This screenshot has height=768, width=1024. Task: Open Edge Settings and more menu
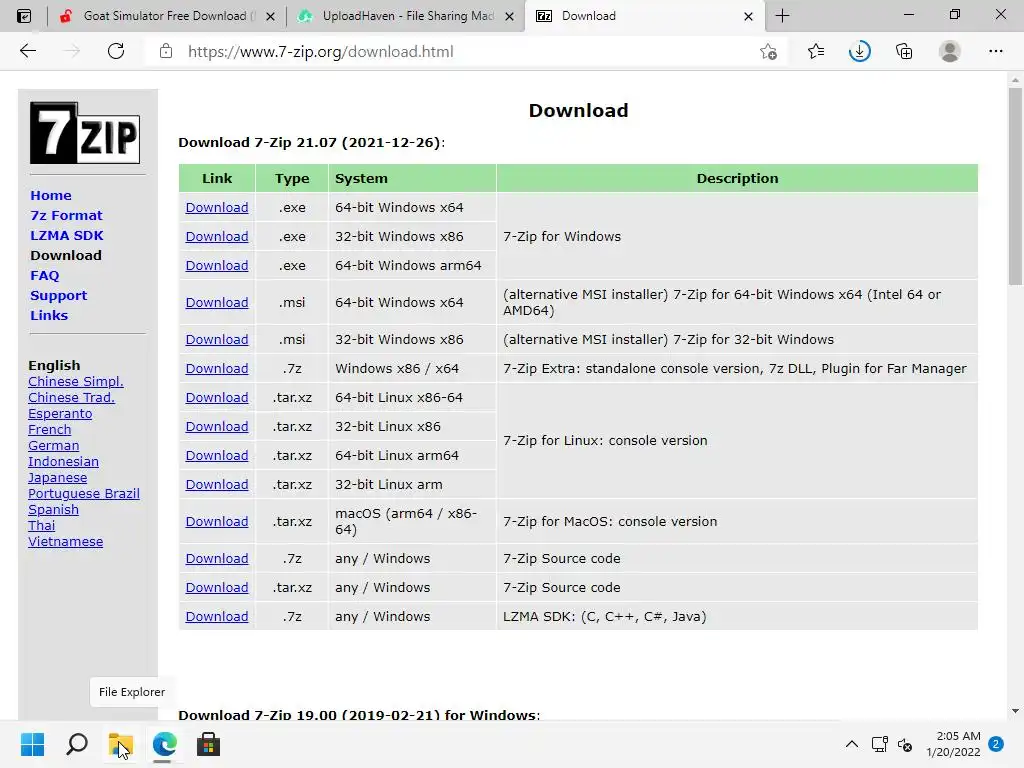coord(995,51)
